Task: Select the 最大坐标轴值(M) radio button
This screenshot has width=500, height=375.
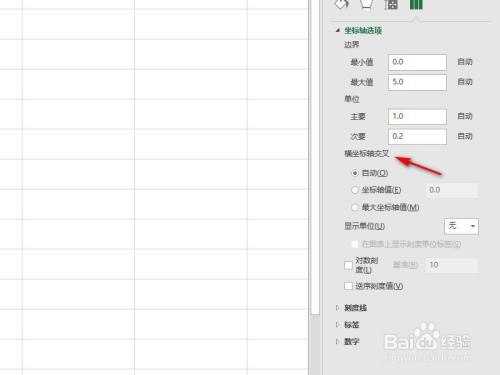Action: pyautogui.click(x=355, y=207)
